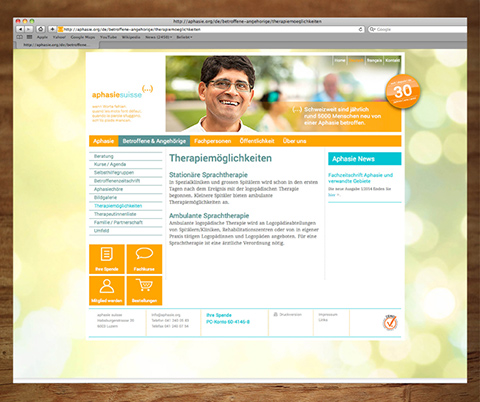Select Beratung in the sidebar menu
This screenshot has width=480, height=402.
(126, 156)
